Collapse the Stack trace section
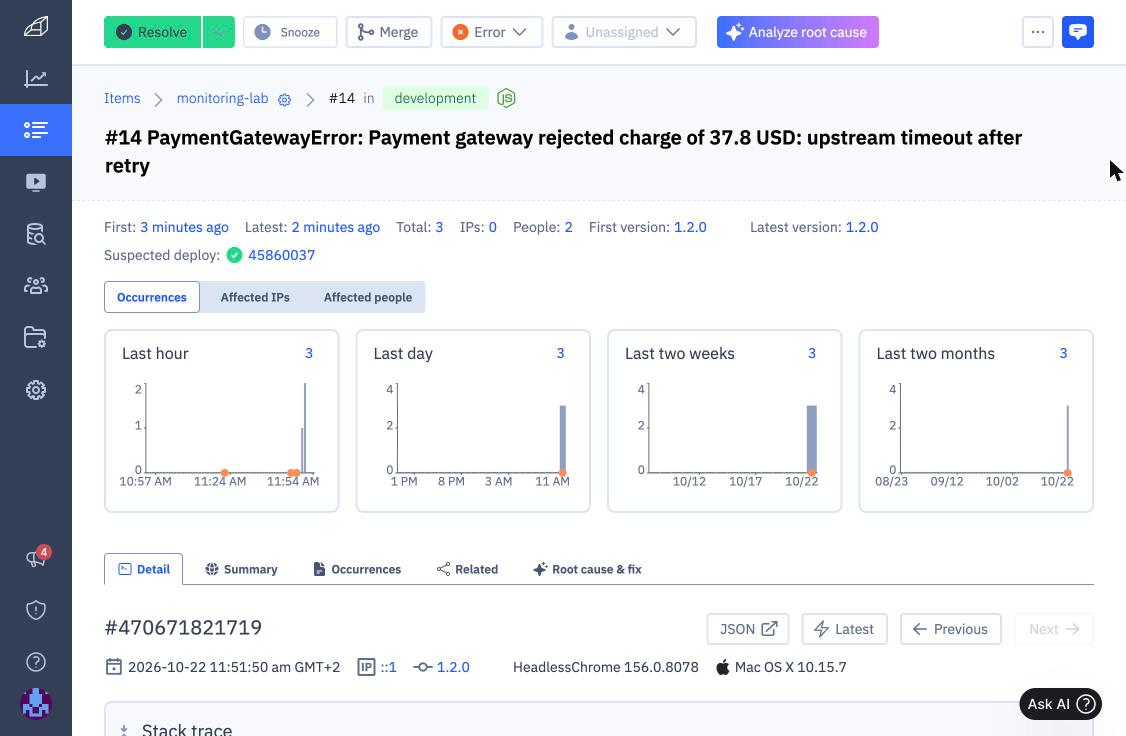The height and width of the screenshot is (736, 1126). [124, 730]
